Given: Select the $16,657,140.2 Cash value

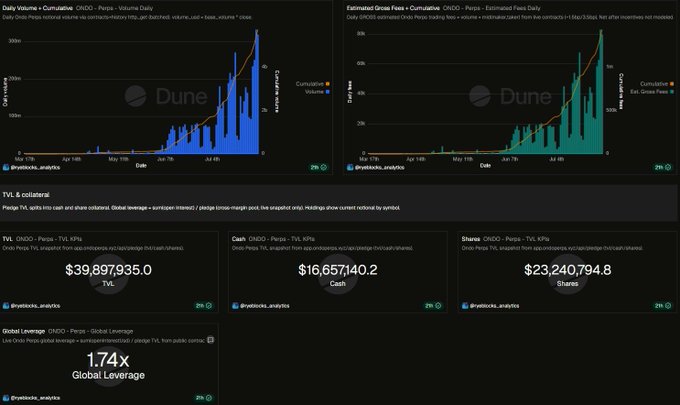Looking at the screenshot, I should click(x=337, y=270).
